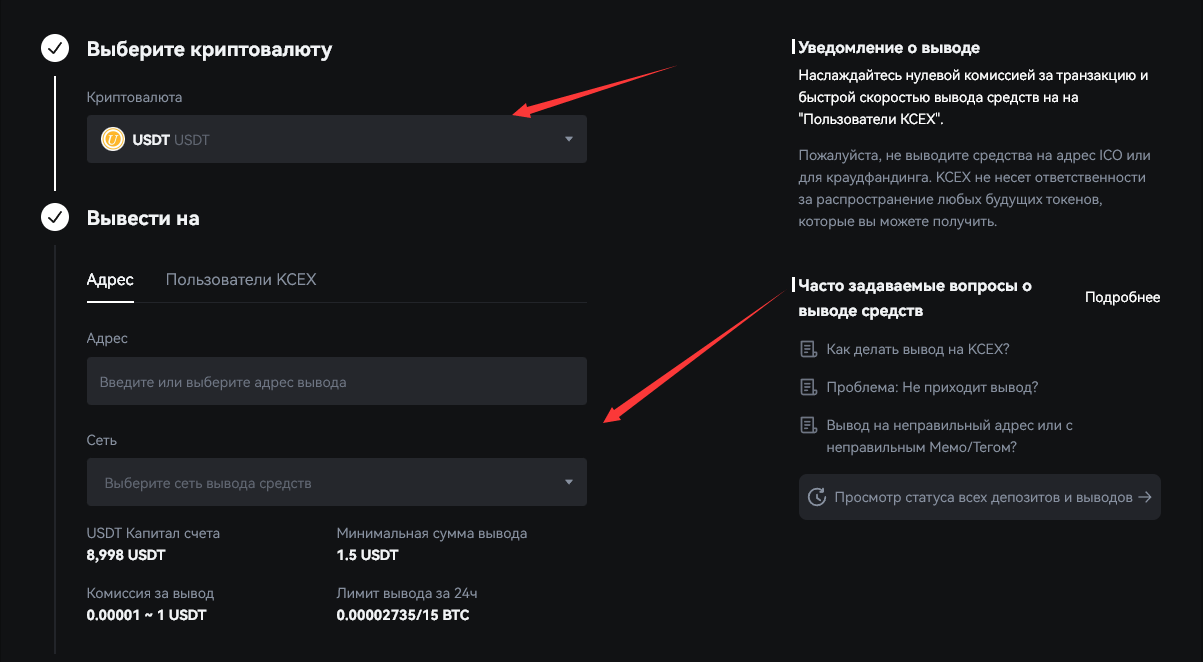Click the checkmark icon beside Вывести на
1203x662 pixels.
pyautogui.click(x=55, y=217)
